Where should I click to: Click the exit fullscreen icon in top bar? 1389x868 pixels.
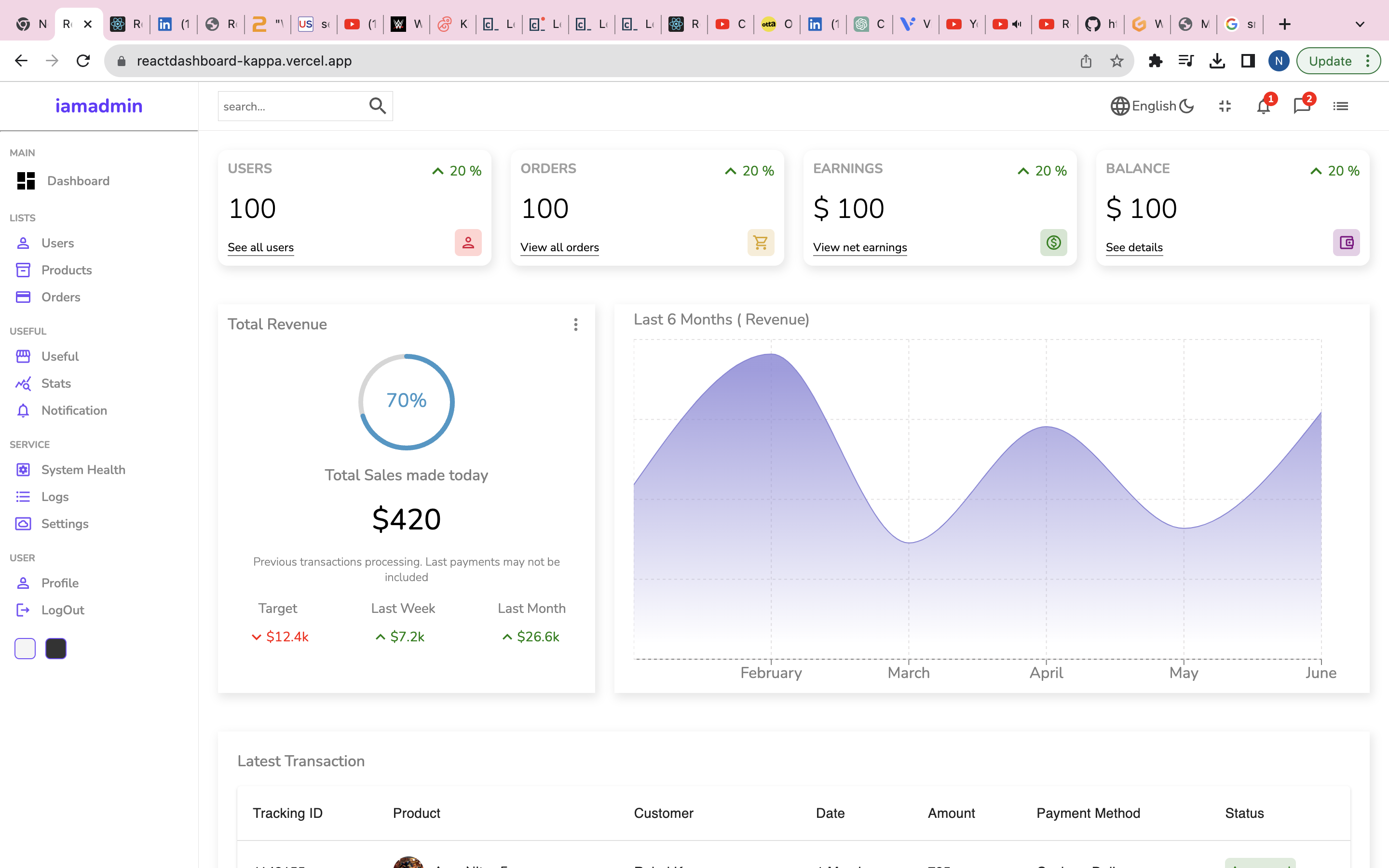(x=1225, y=106)
